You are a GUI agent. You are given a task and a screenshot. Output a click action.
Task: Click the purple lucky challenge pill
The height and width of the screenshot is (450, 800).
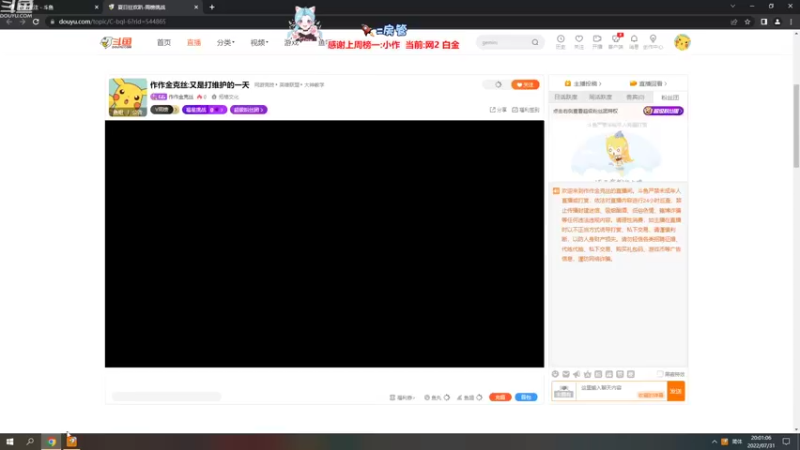click(x=204, y=110)
